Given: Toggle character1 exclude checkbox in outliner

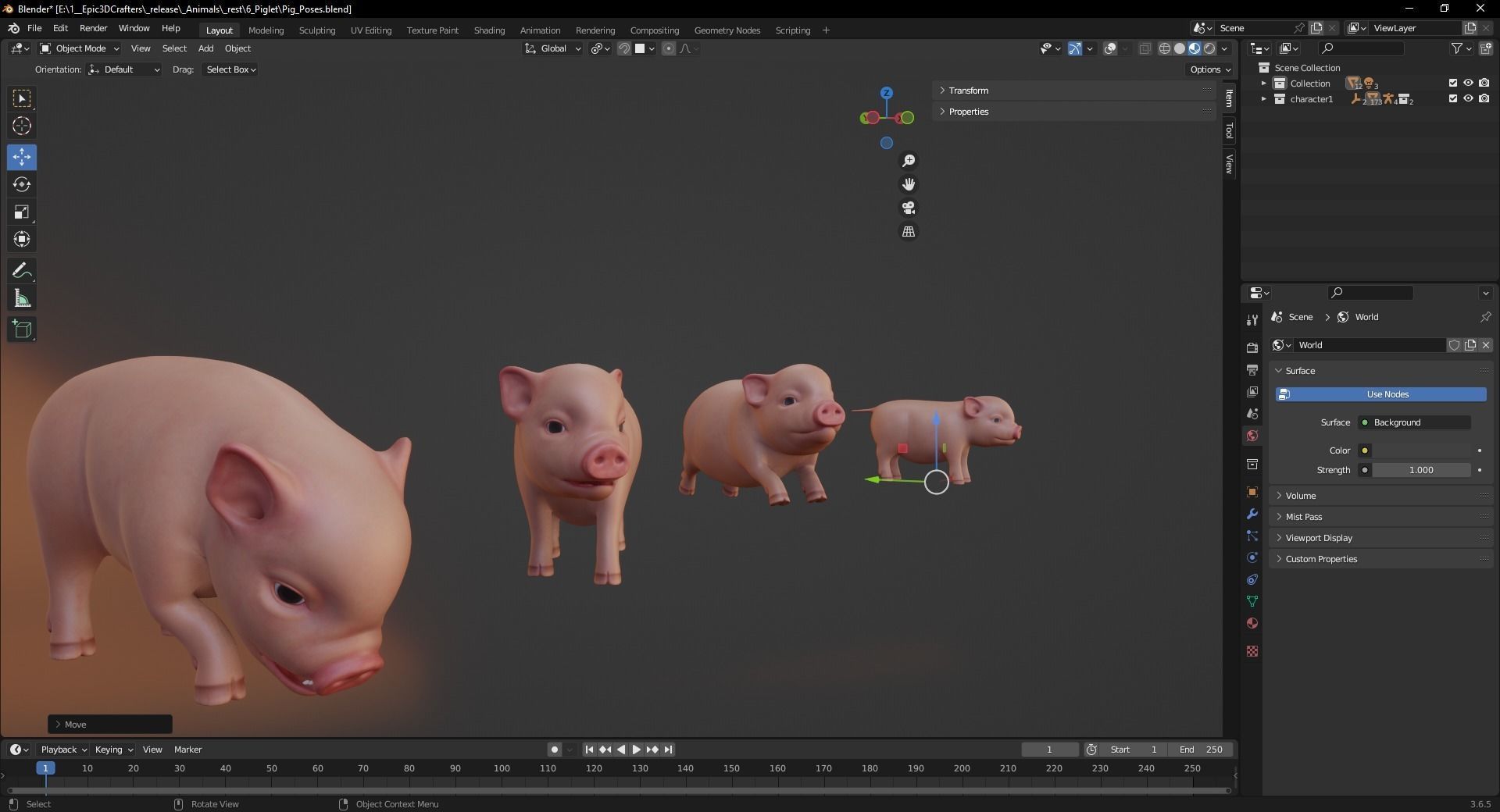Looking at the screenshot, I should [x=1453, y=98].
